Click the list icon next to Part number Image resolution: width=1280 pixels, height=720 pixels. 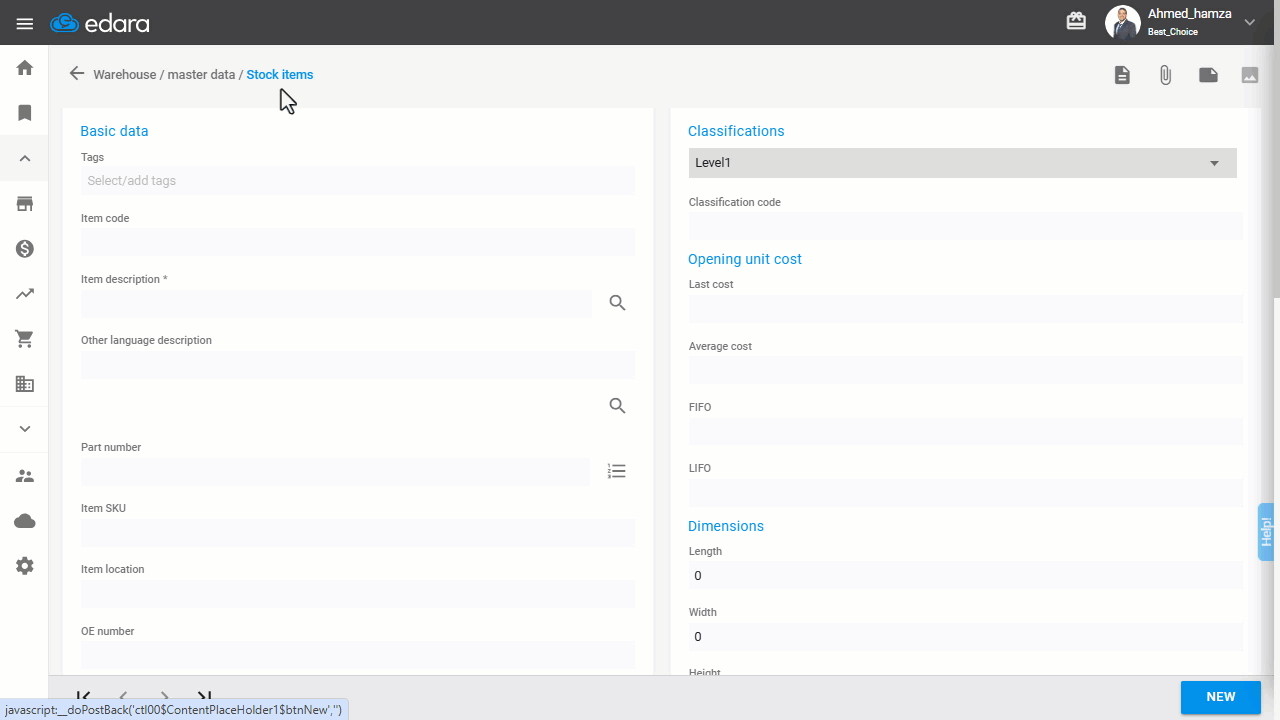[617, 471]
